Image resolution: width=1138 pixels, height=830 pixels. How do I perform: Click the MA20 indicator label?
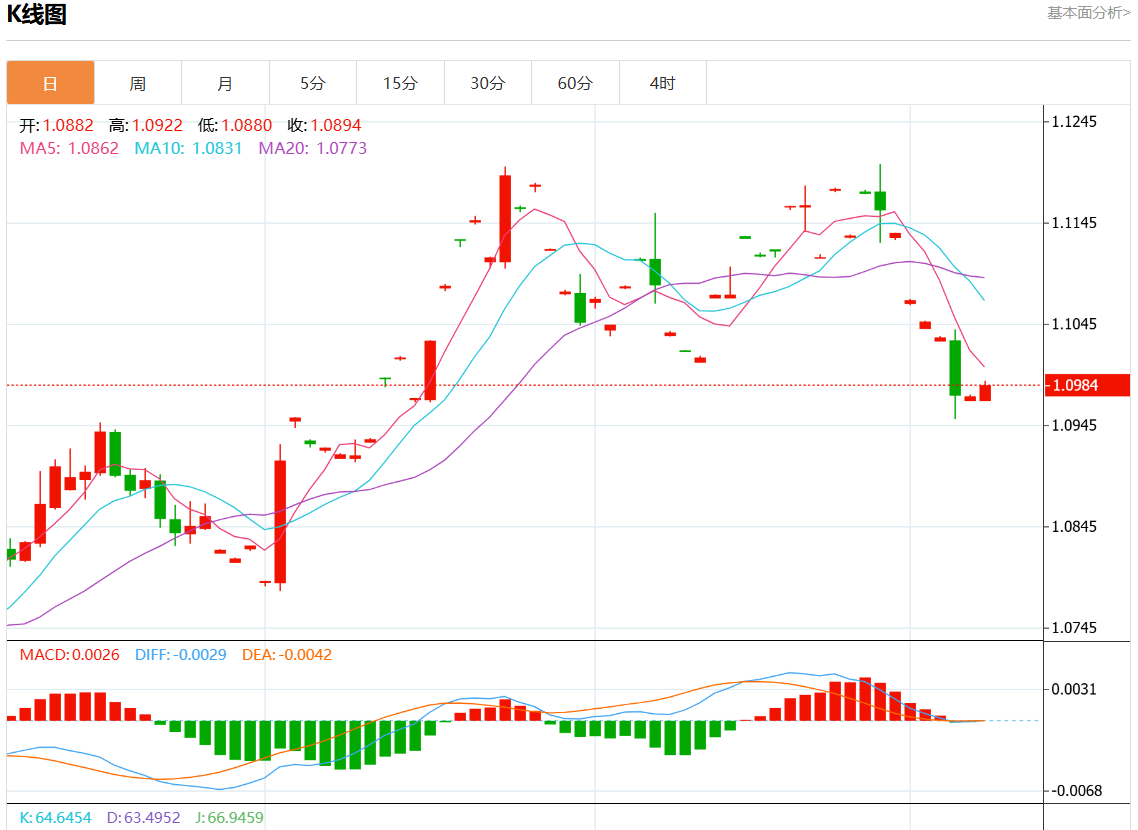point(312,148)
